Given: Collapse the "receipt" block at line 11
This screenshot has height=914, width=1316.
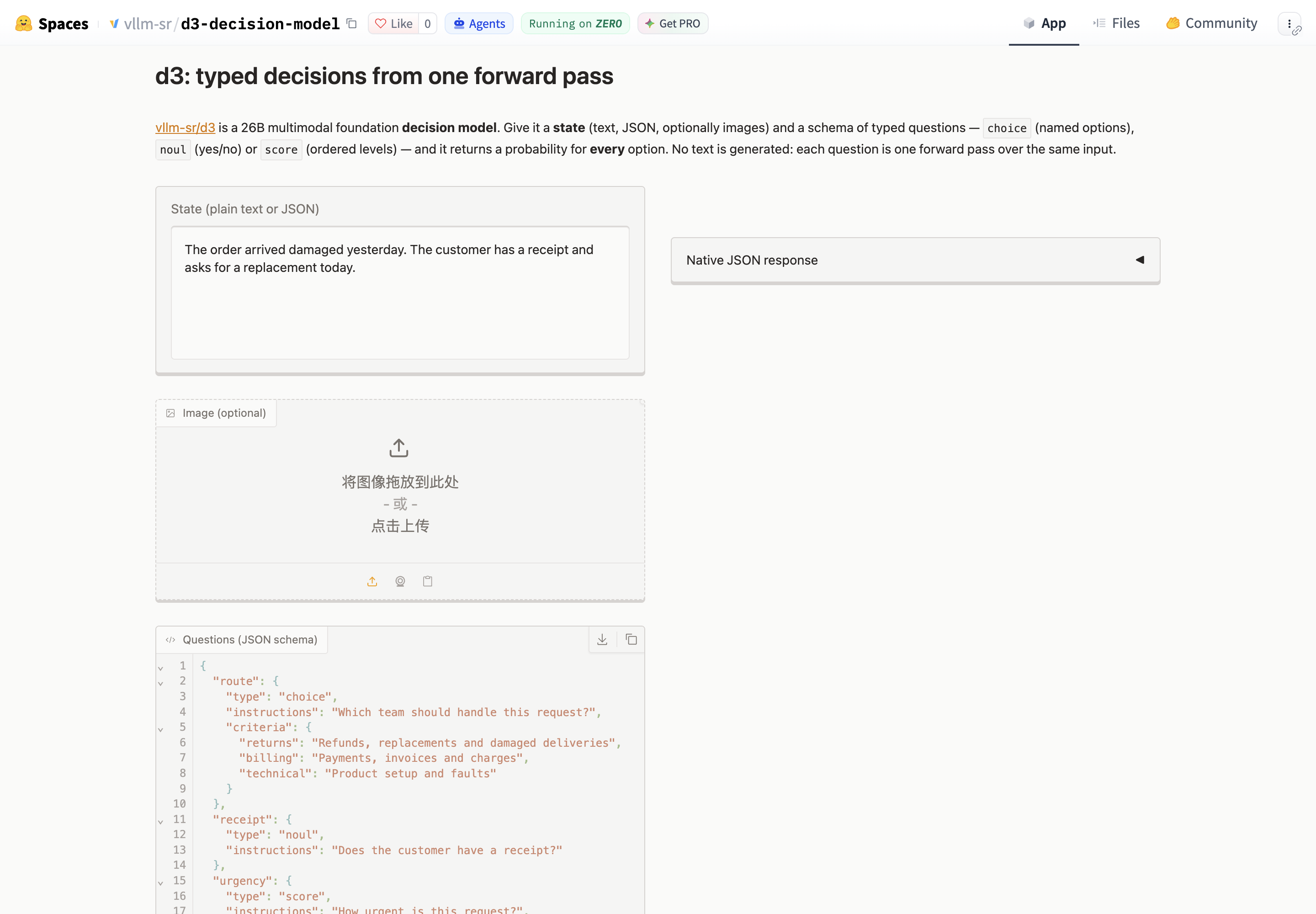Looking at the screenshot, I should (161, 821).
